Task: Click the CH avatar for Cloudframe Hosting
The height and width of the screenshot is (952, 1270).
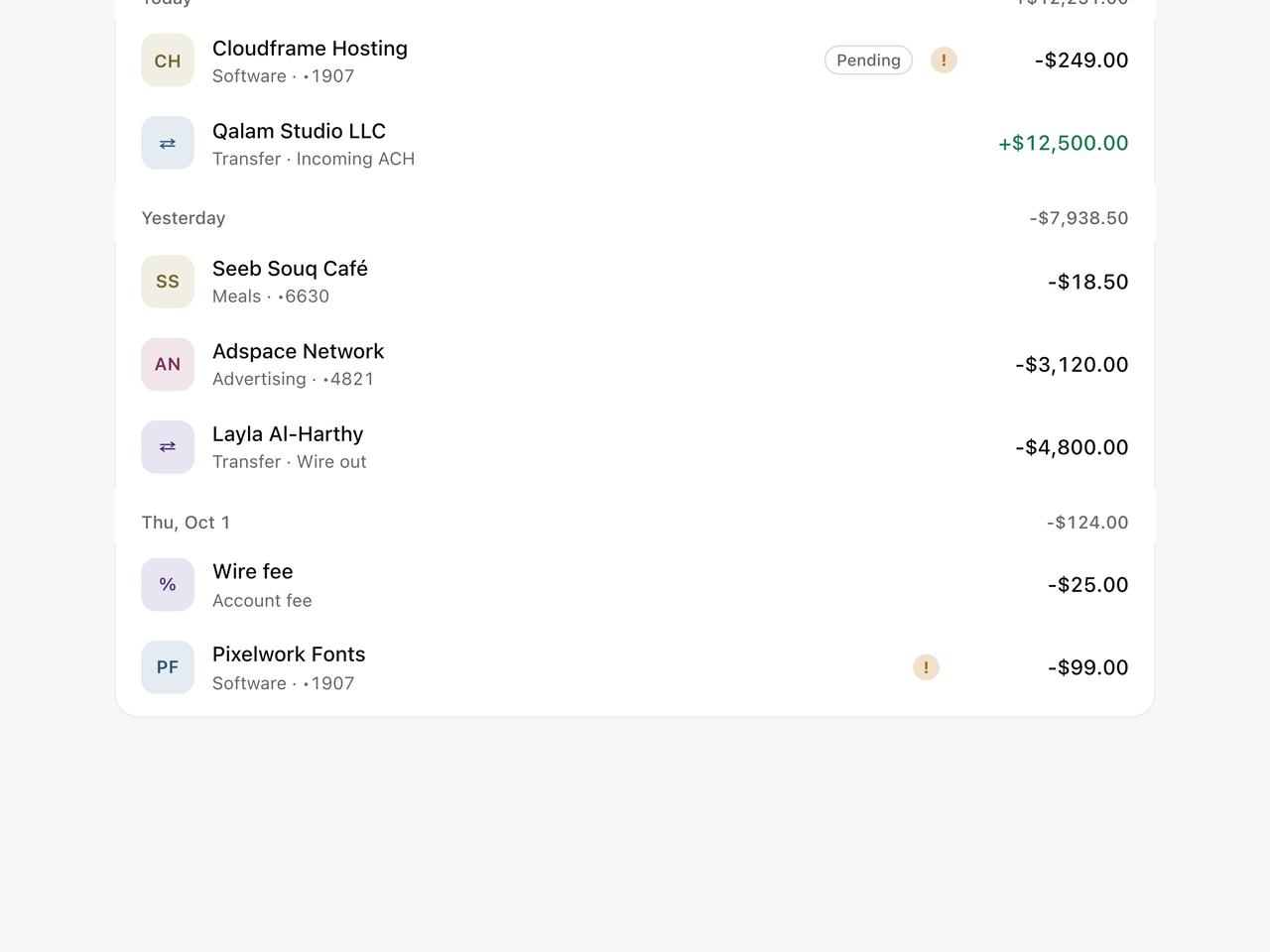Action: click(x=168, y=60)
